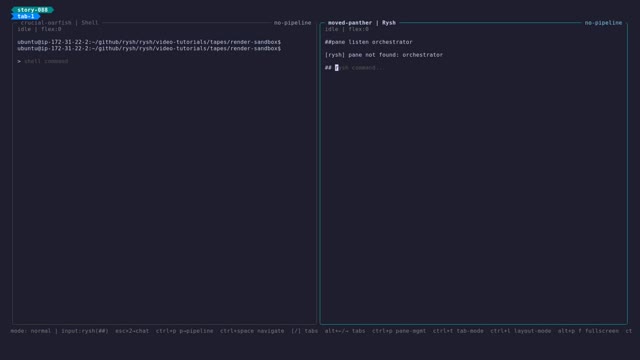Click the second ubuntu prompt line in Shell pane
This screenshot has height=360, width=640.
(149, 49)
